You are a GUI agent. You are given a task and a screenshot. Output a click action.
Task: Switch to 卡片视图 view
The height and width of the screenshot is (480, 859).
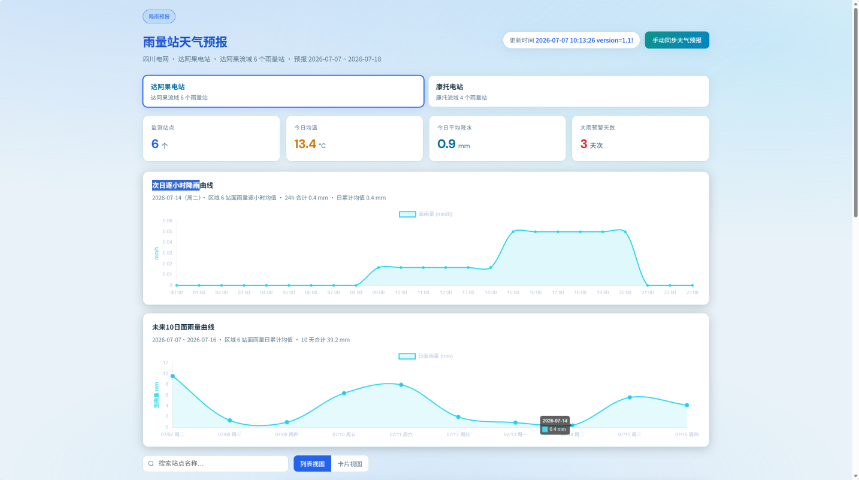pos(350,464)
